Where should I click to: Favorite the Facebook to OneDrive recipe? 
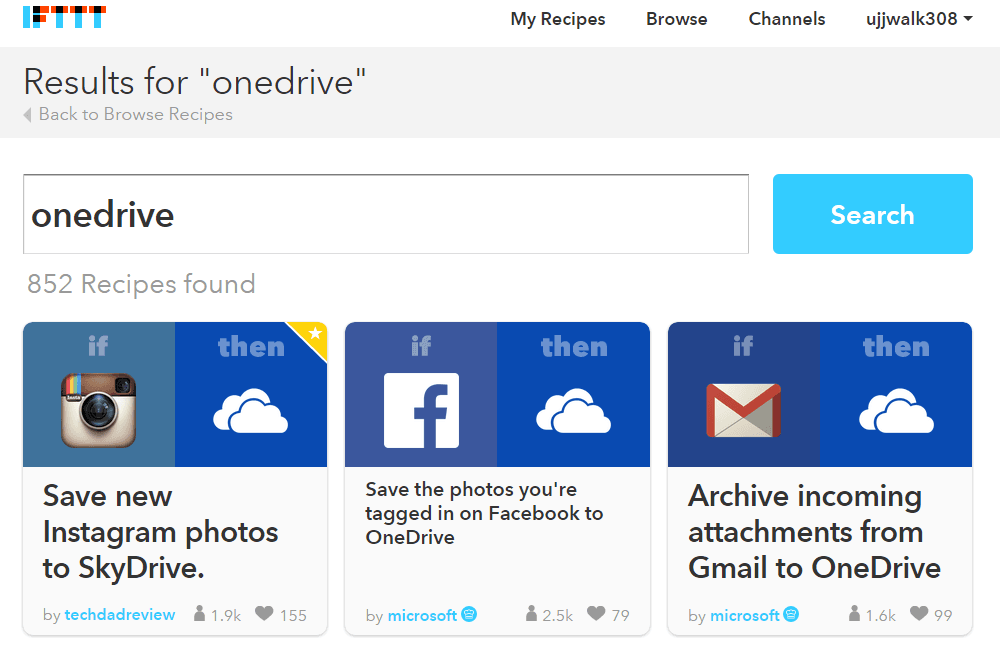pyautogui.click(x=596, y=614)
